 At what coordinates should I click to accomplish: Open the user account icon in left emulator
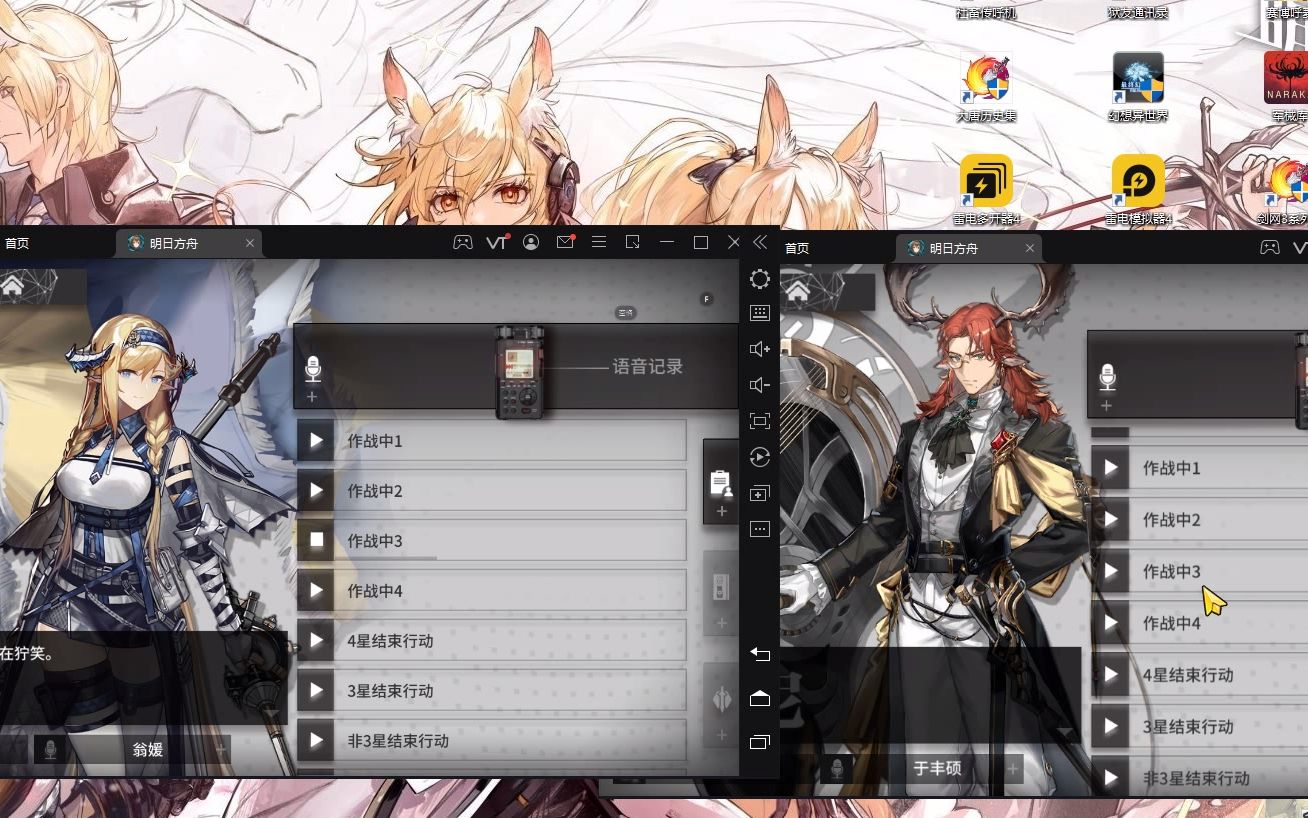pyautogui.click(x=531, y=242)
